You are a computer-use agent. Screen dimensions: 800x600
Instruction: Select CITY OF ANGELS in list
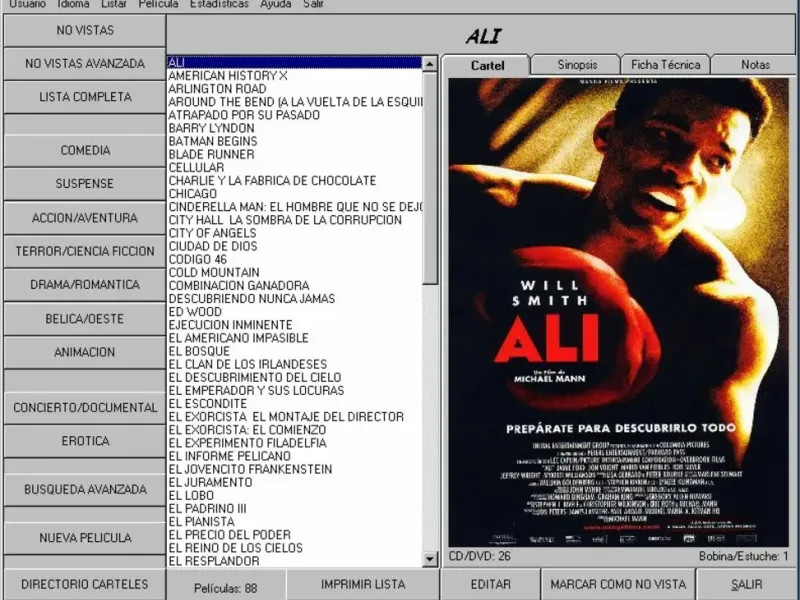[294, 233]
